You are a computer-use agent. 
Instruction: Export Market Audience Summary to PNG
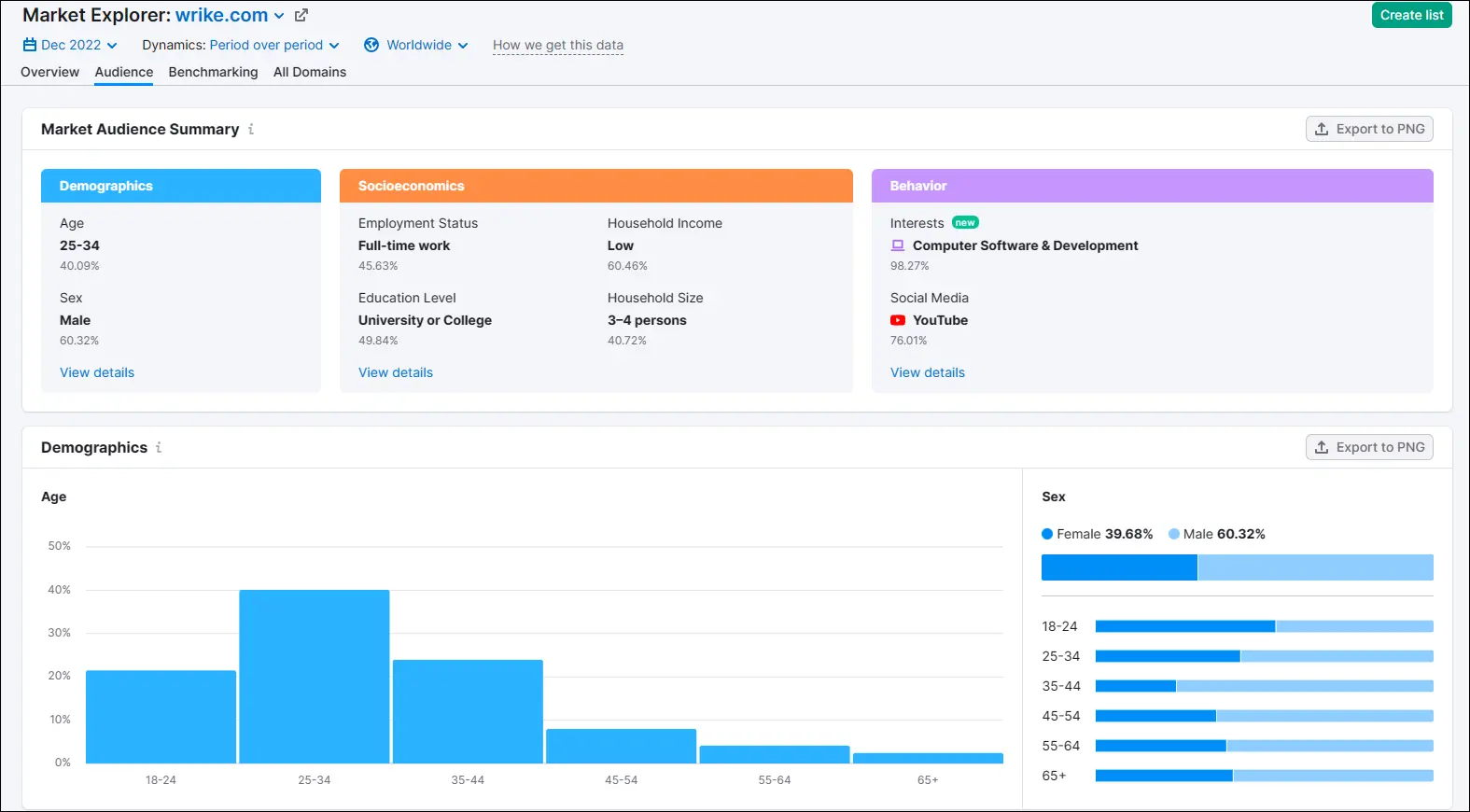pyautogui.click(x=1369, y=129)
